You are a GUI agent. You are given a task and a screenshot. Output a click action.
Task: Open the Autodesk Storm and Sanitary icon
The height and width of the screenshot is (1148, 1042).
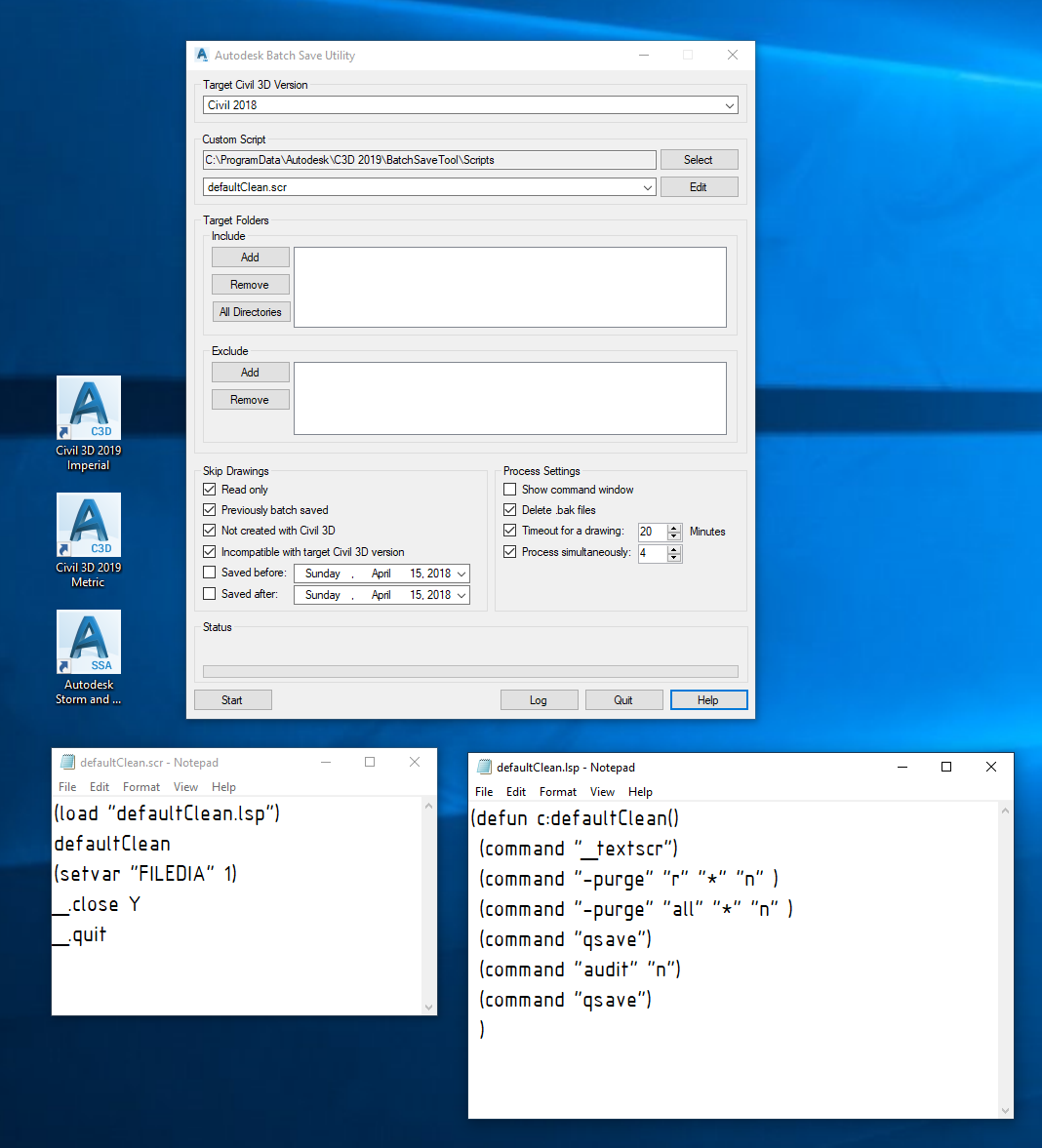(x=88, y=642)
